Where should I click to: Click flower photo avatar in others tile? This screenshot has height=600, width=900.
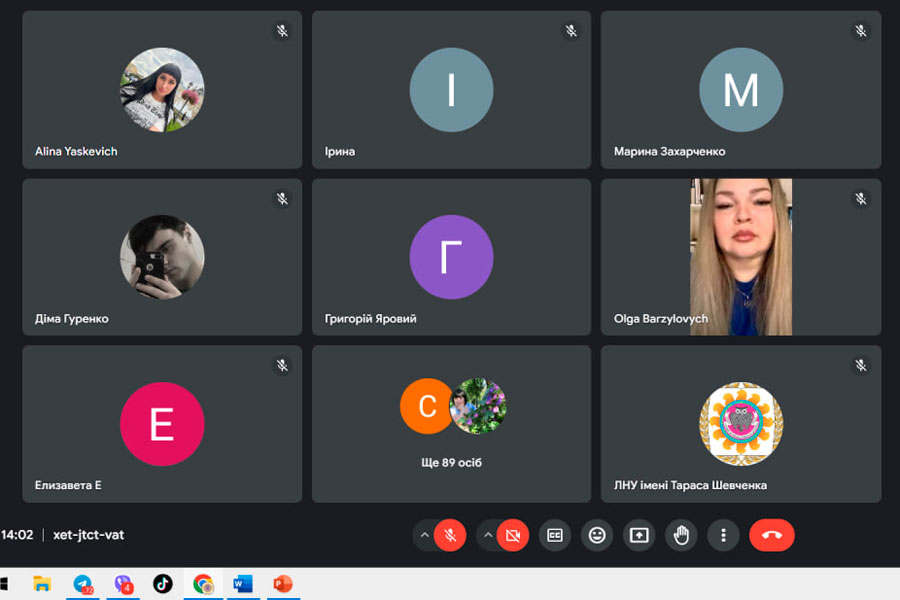point(478,406)
